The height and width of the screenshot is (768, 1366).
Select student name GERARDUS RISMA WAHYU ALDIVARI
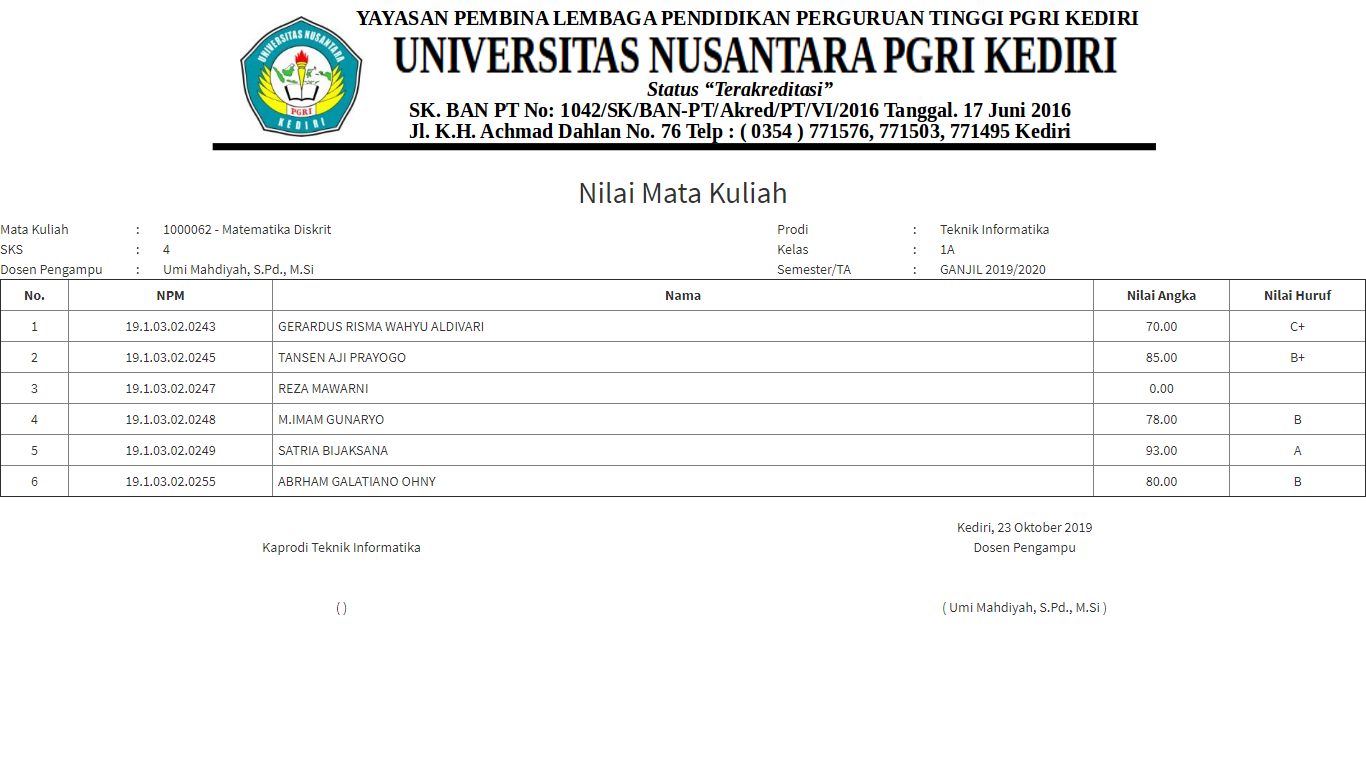(x=379, y=326)
